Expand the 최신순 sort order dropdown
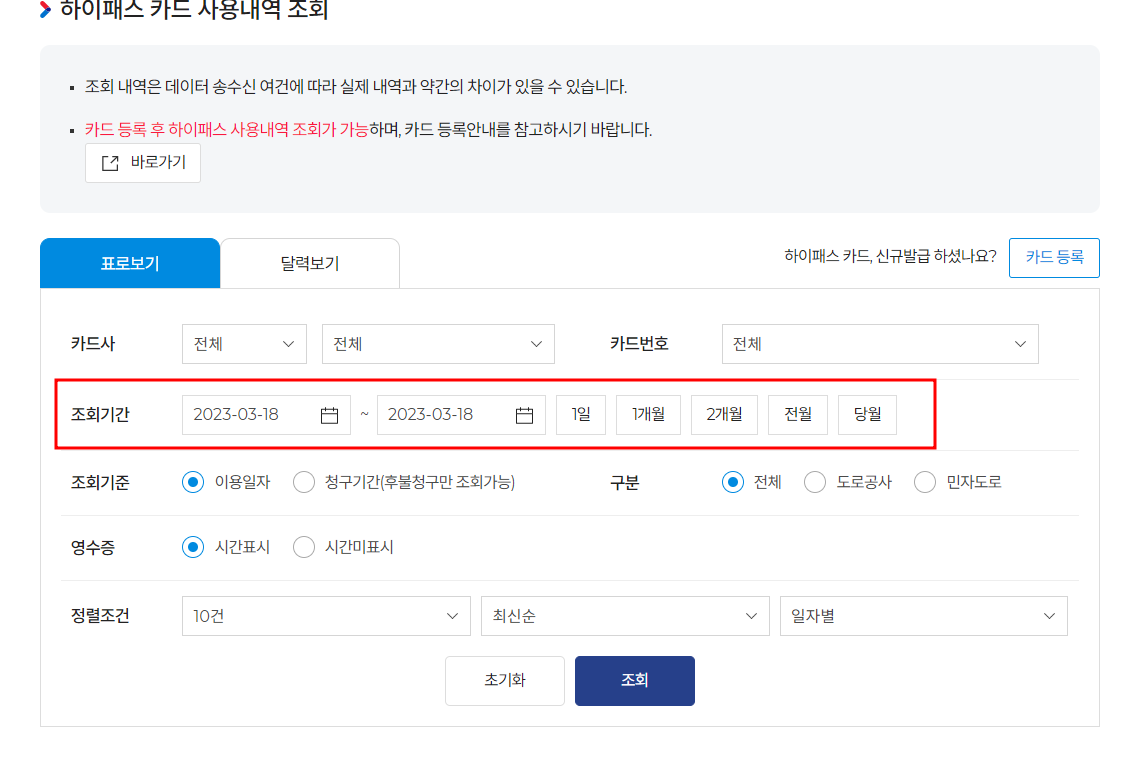Viewport: 1144px width, 760px height. coord(625,615)
